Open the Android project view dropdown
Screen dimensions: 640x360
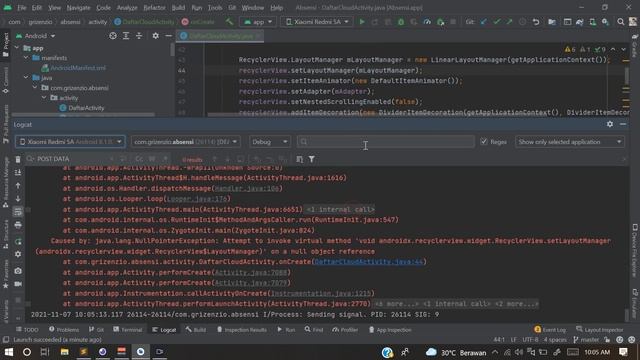[36, 36]
